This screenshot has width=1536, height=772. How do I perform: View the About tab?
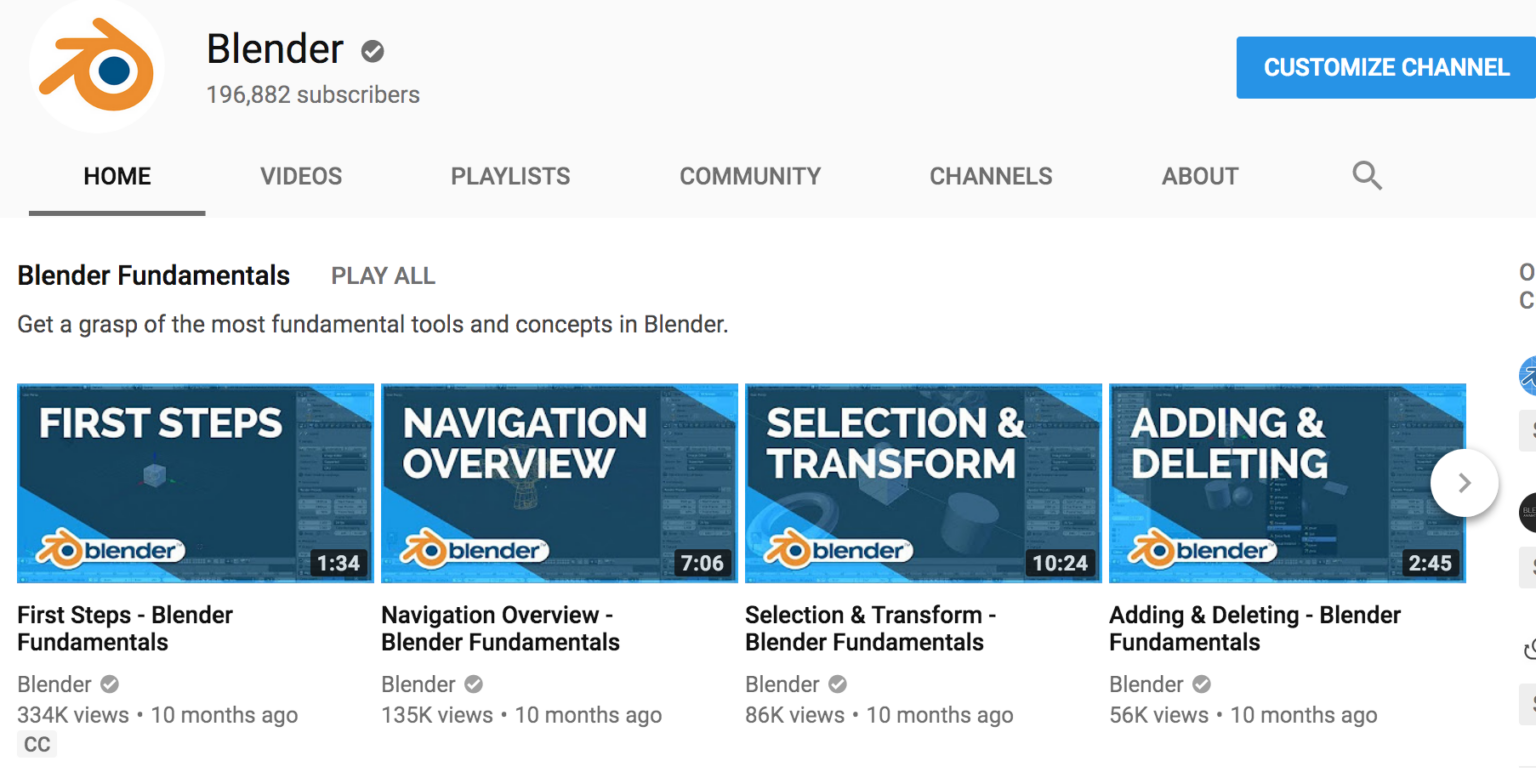pos(1200,176)
